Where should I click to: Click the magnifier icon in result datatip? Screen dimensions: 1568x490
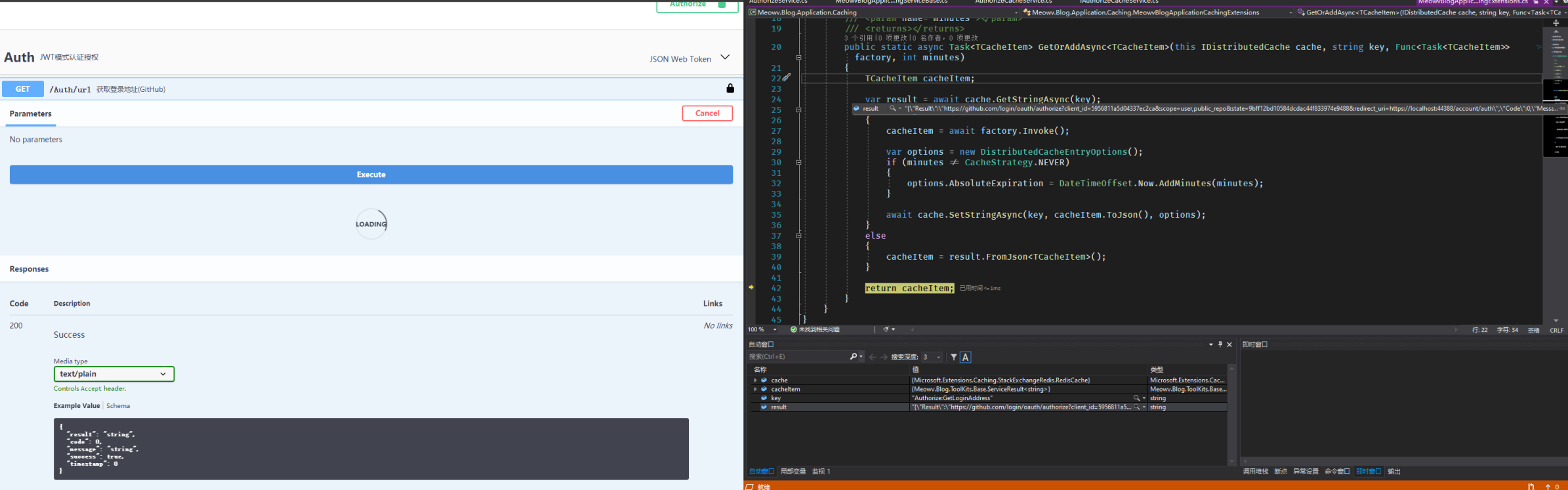coord(892,109)
